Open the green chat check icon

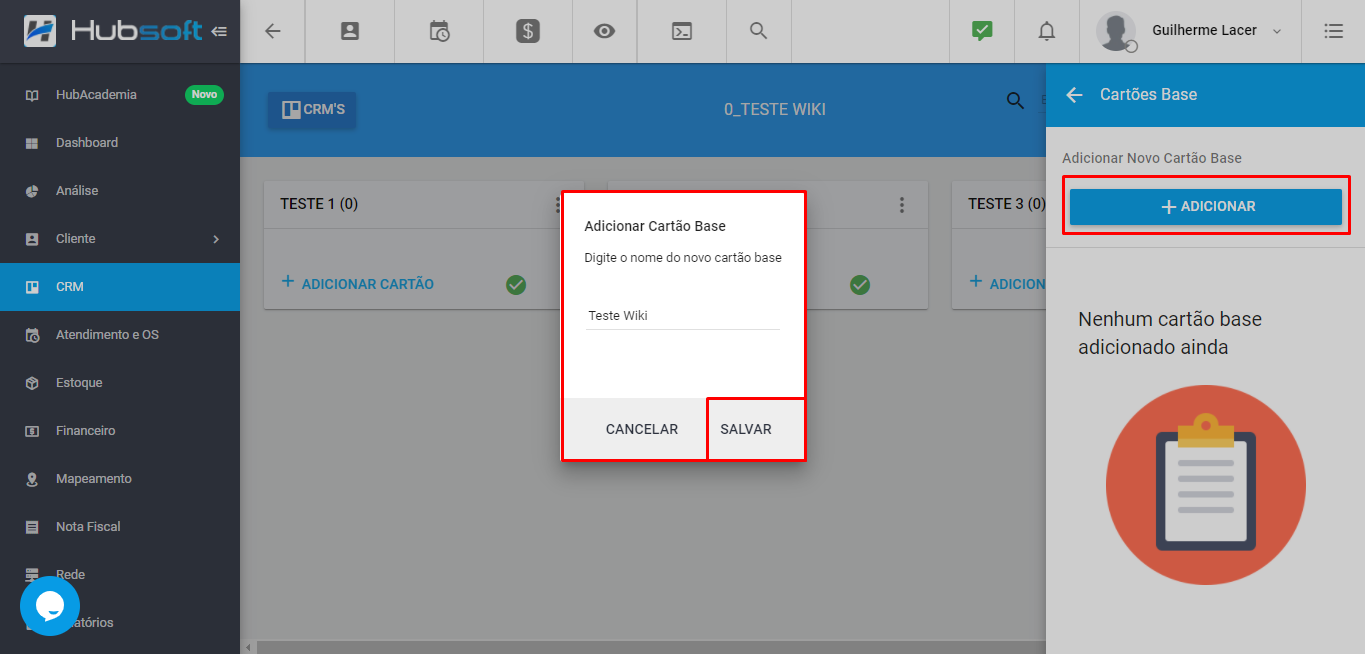click(x=982, y=31)
